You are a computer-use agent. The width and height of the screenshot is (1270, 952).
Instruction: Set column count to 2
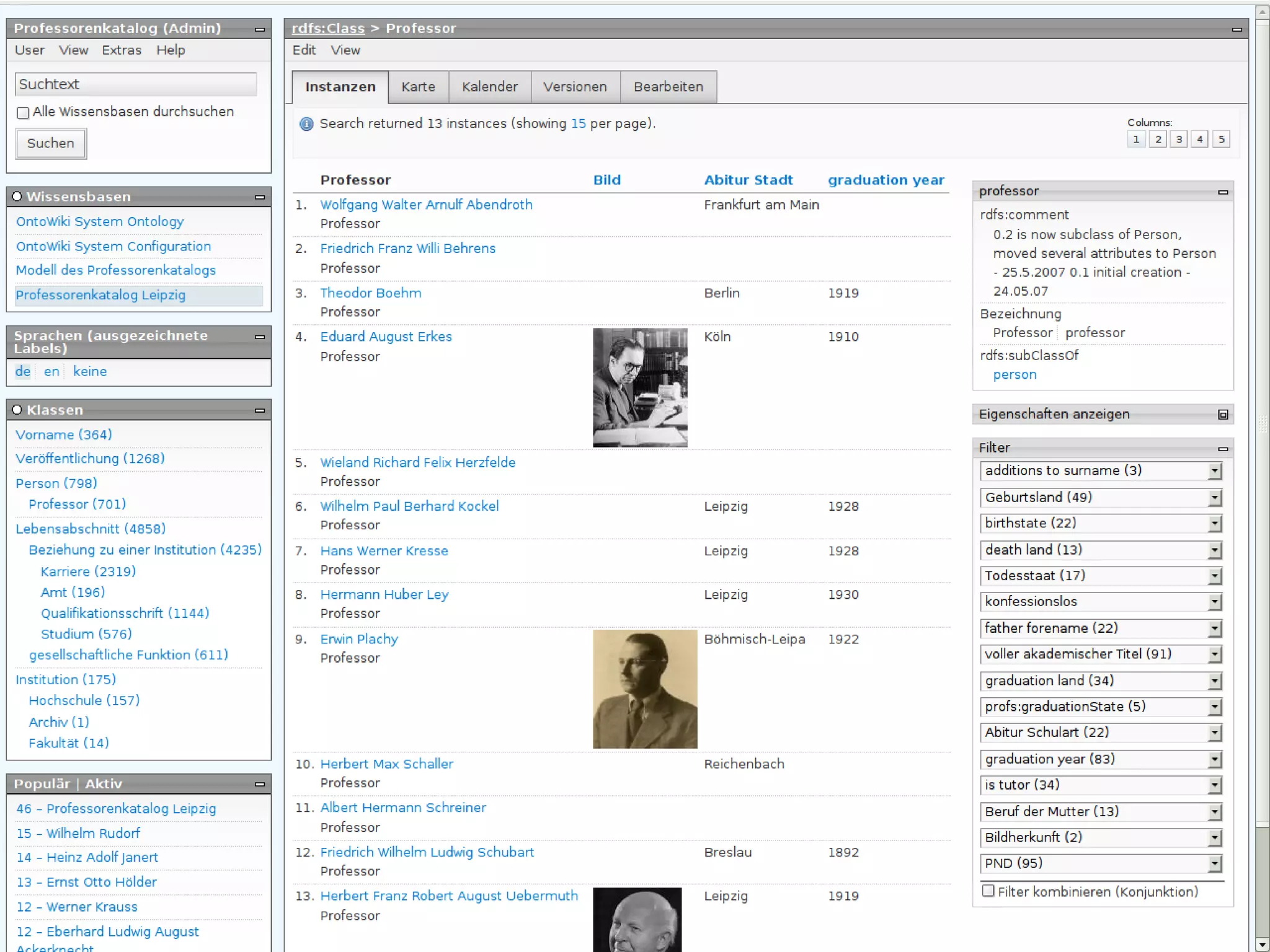coord(1158,139)
